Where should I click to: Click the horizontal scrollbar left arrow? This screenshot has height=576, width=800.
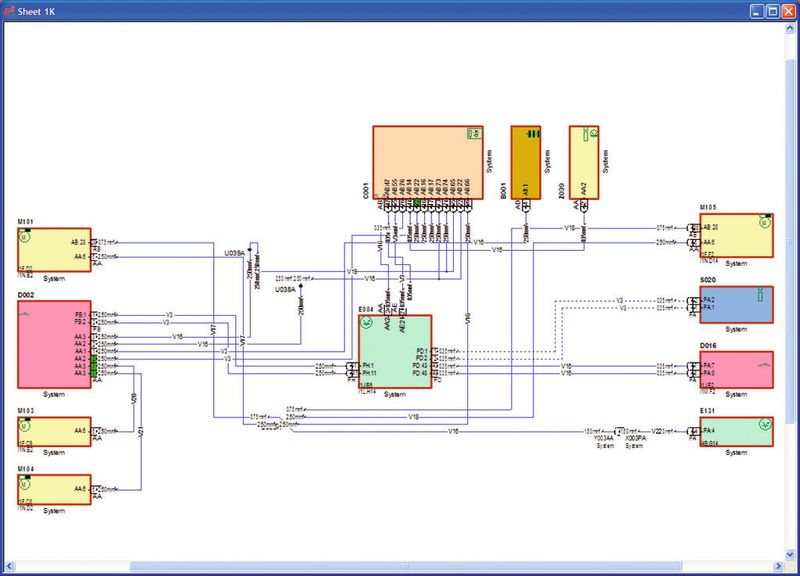9,566
